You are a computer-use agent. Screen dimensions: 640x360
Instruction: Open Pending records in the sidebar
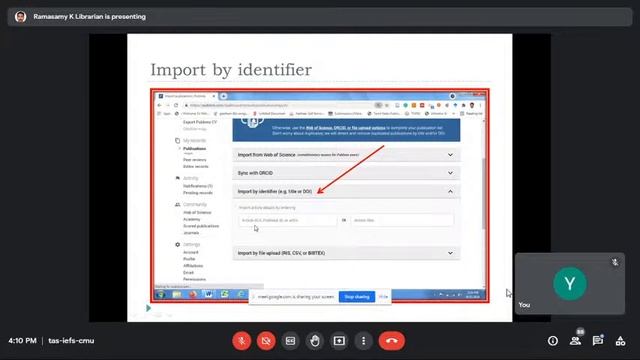pos(198,193)
